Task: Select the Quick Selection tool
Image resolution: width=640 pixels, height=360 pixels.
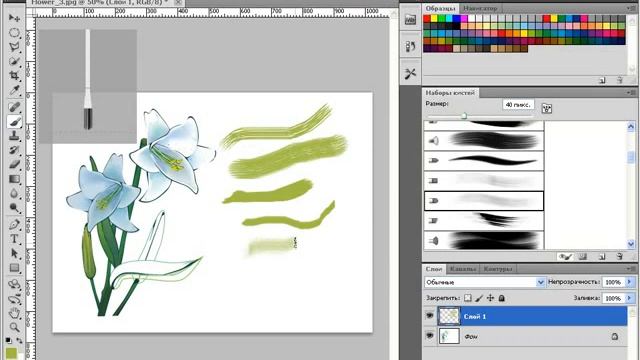Action: pyautogui.click(x=14, y=62)
